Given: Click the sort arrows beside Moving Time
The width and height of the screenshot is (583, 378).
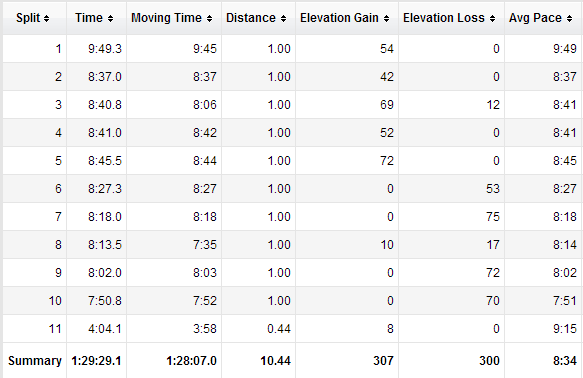Looking at the screenshot, I should coord(210,18).
